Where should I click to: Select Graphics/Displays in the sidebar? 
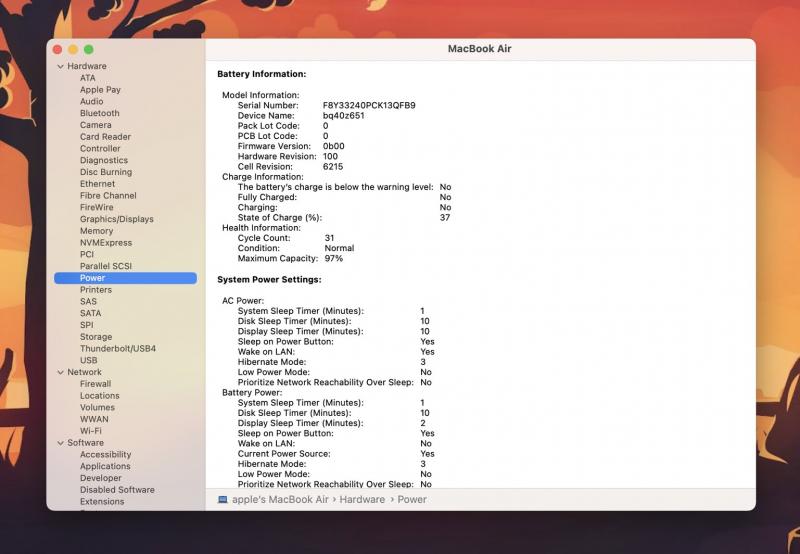[116, 219]
